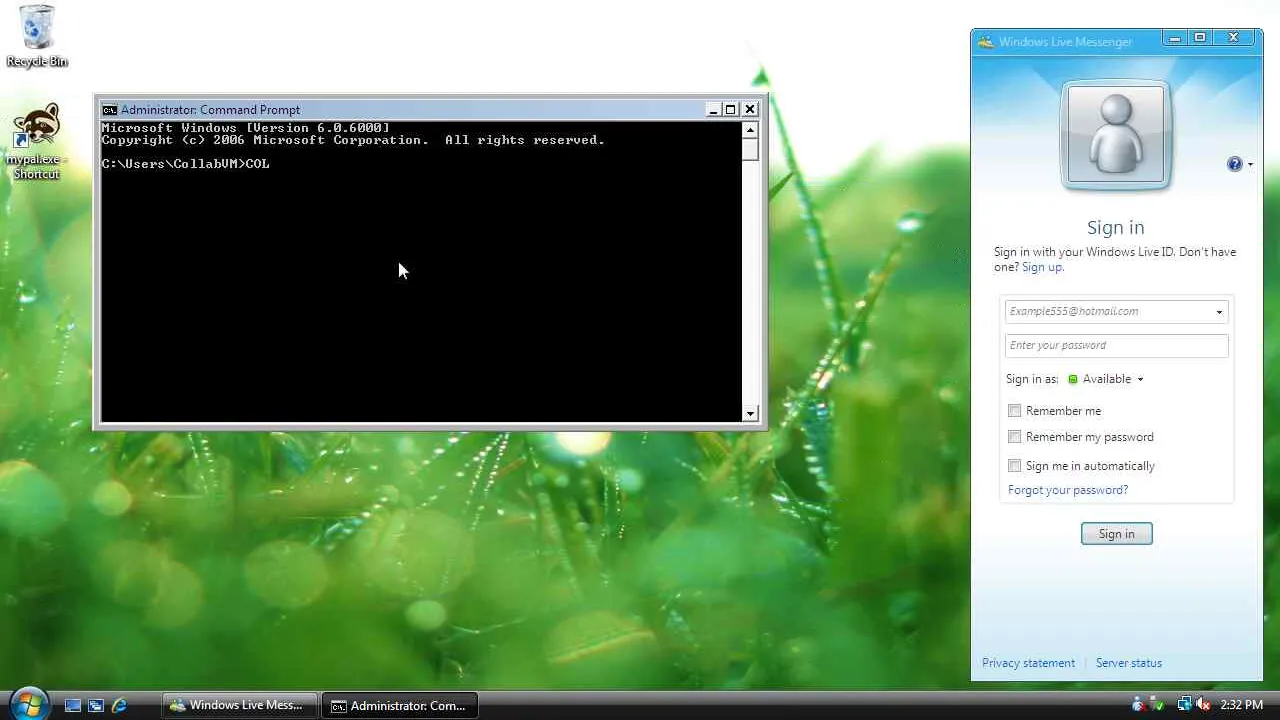
Task: Select the mypal.exe shortcut icon
Action: click(x=37, y=143)
